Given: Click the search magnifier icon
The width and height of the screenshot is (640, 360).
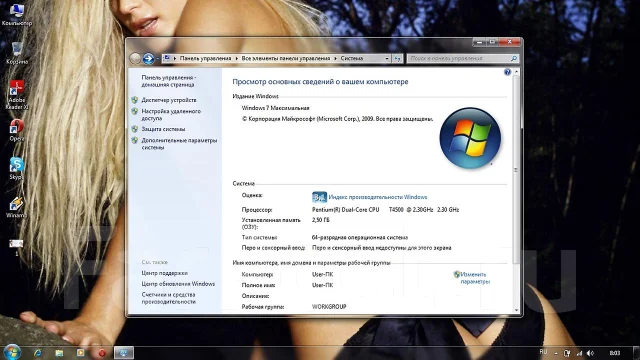Looking at the screenshot, I should pyautogui.click(x=514, y=59).
